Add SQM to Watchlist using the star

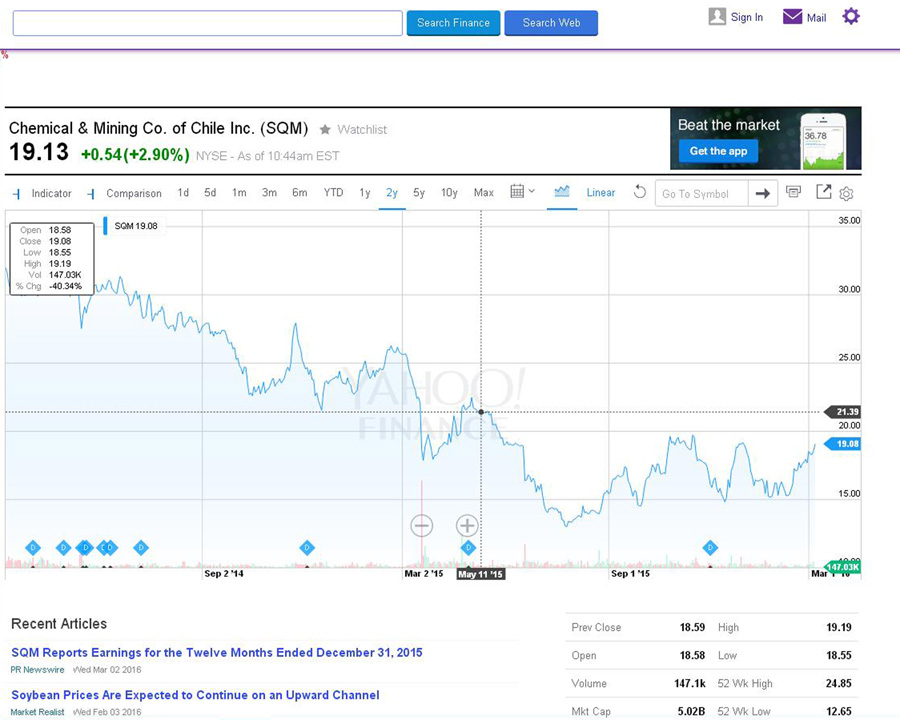pos(325,130)
